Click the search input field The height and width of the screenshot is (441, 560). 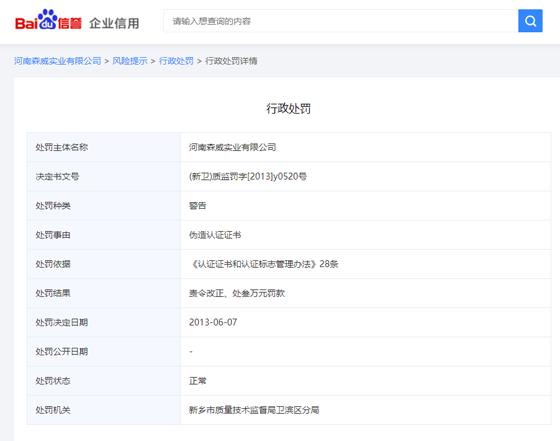(x=341, y=21)
